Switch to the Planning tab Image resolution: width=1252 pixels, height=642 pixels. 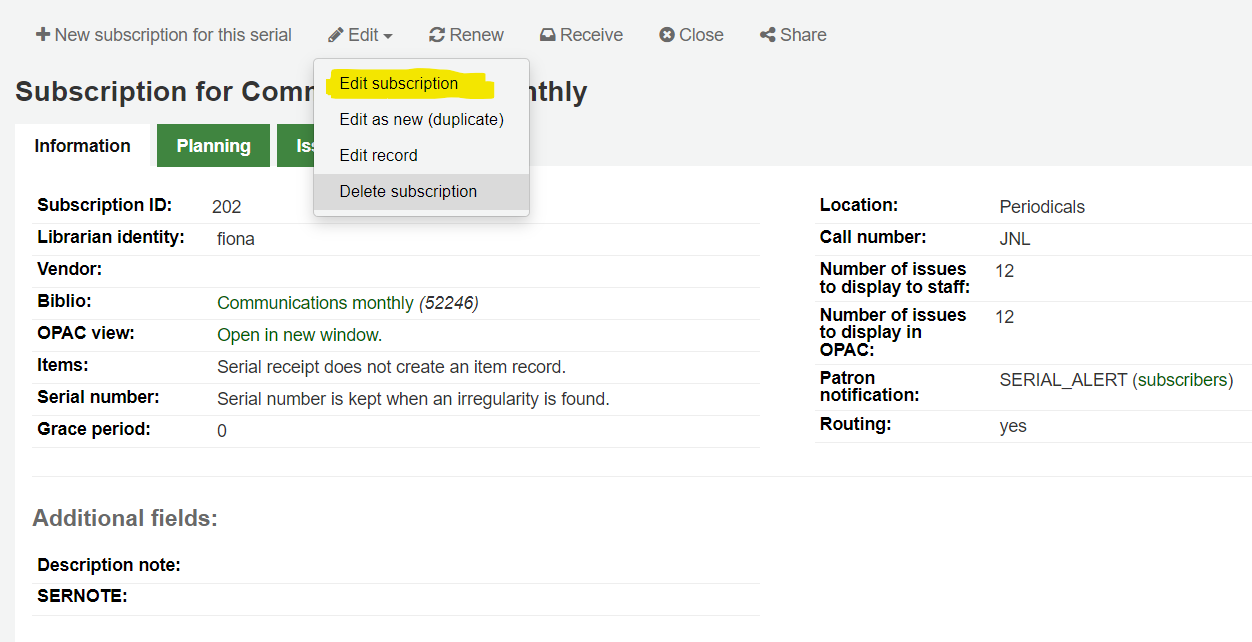pyautogui.click(x=213, y=145)
